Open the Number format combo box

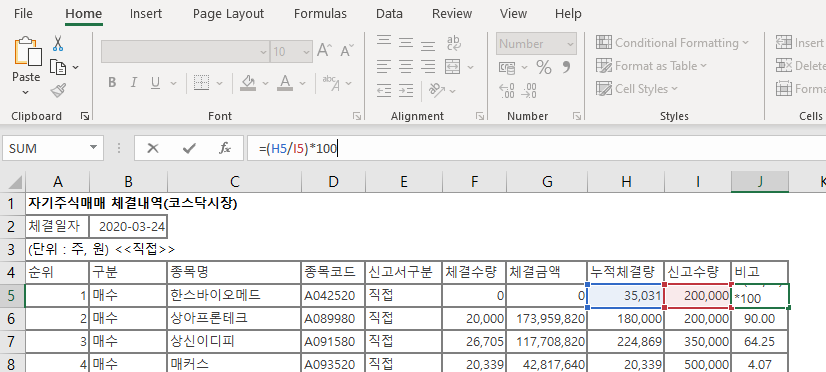(x=536, y=44)
